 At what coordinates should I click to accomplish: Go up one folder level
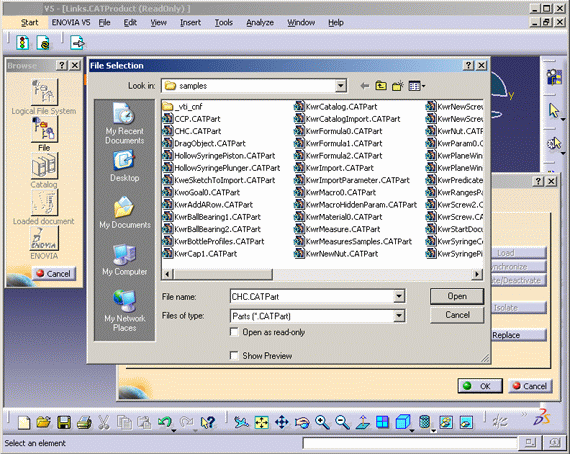[381, 86]
